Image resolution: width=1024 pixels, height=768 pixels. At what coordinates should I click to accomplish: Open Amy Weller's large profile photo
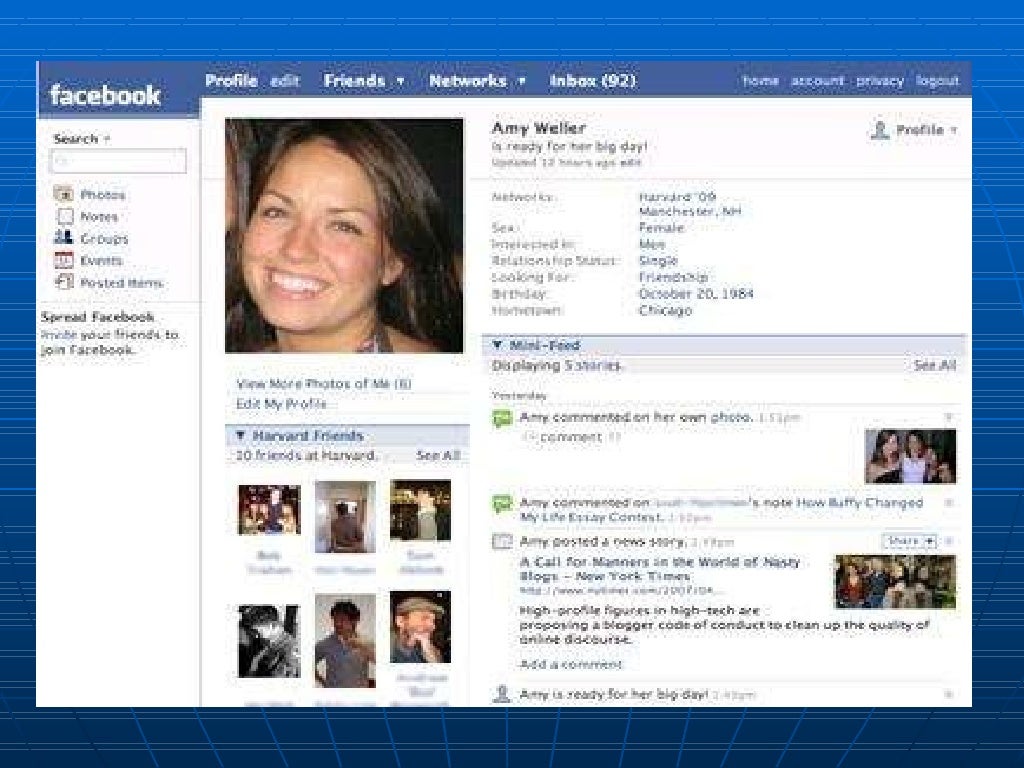(x=344, y=236)
